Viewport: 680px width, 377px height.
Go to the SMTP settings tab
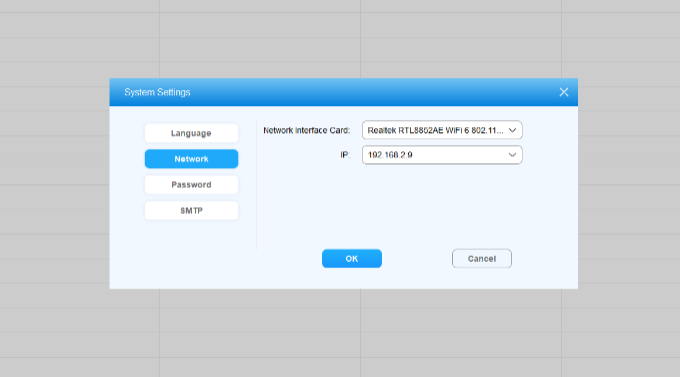coord(191,211)
